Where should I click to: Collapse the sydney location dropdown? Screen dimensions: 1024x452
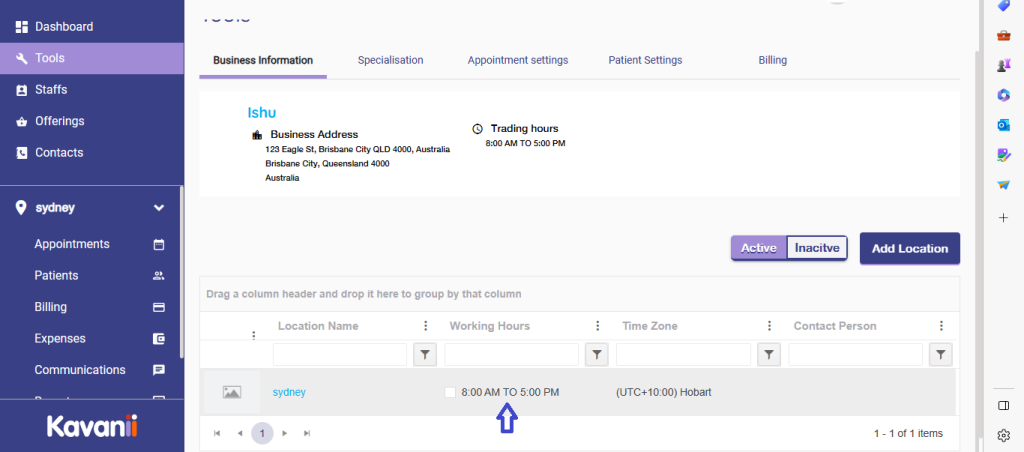158,208
